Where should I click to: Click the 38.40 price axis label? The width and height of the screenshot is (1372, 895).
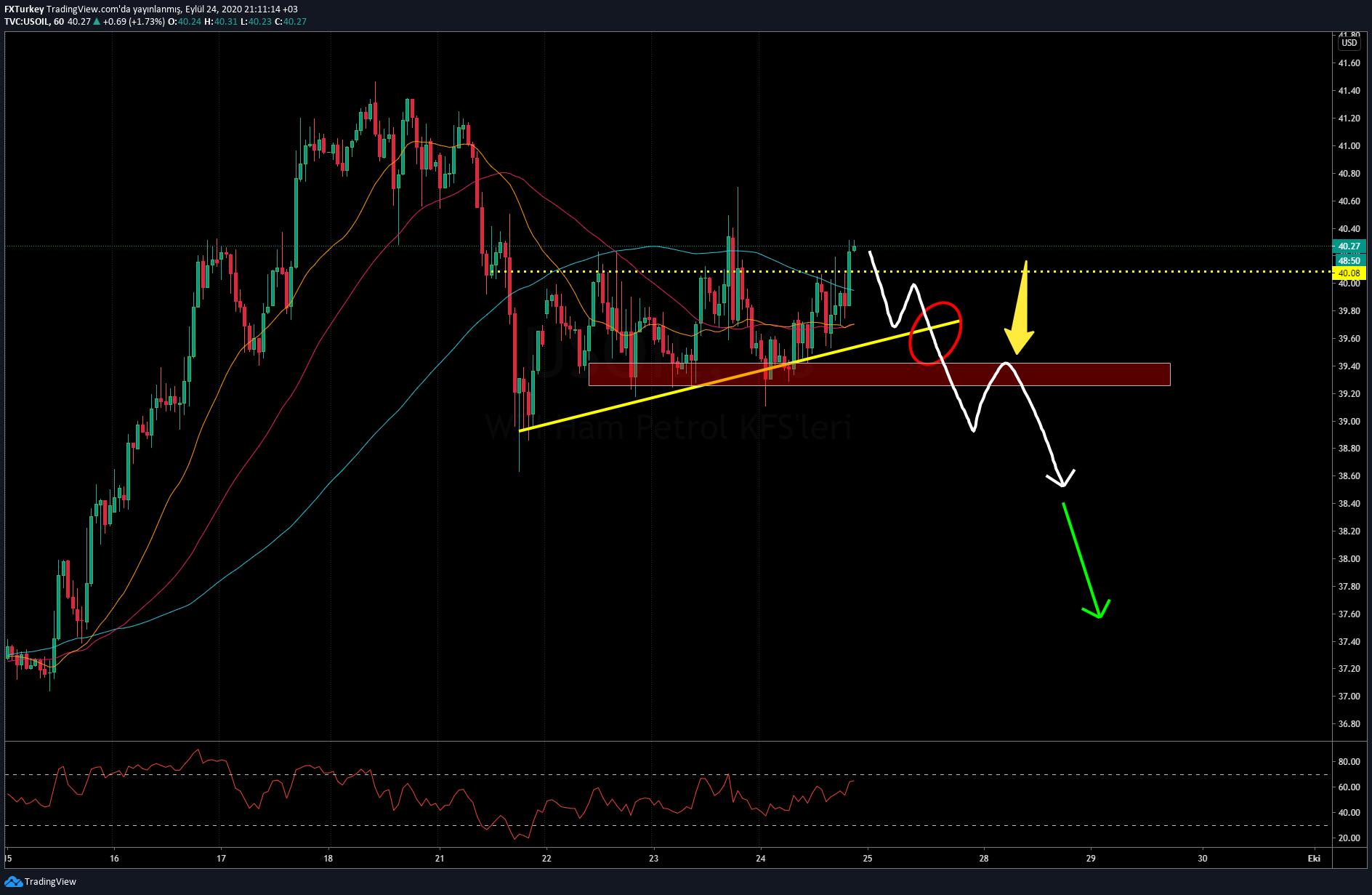pos(1349,504)
